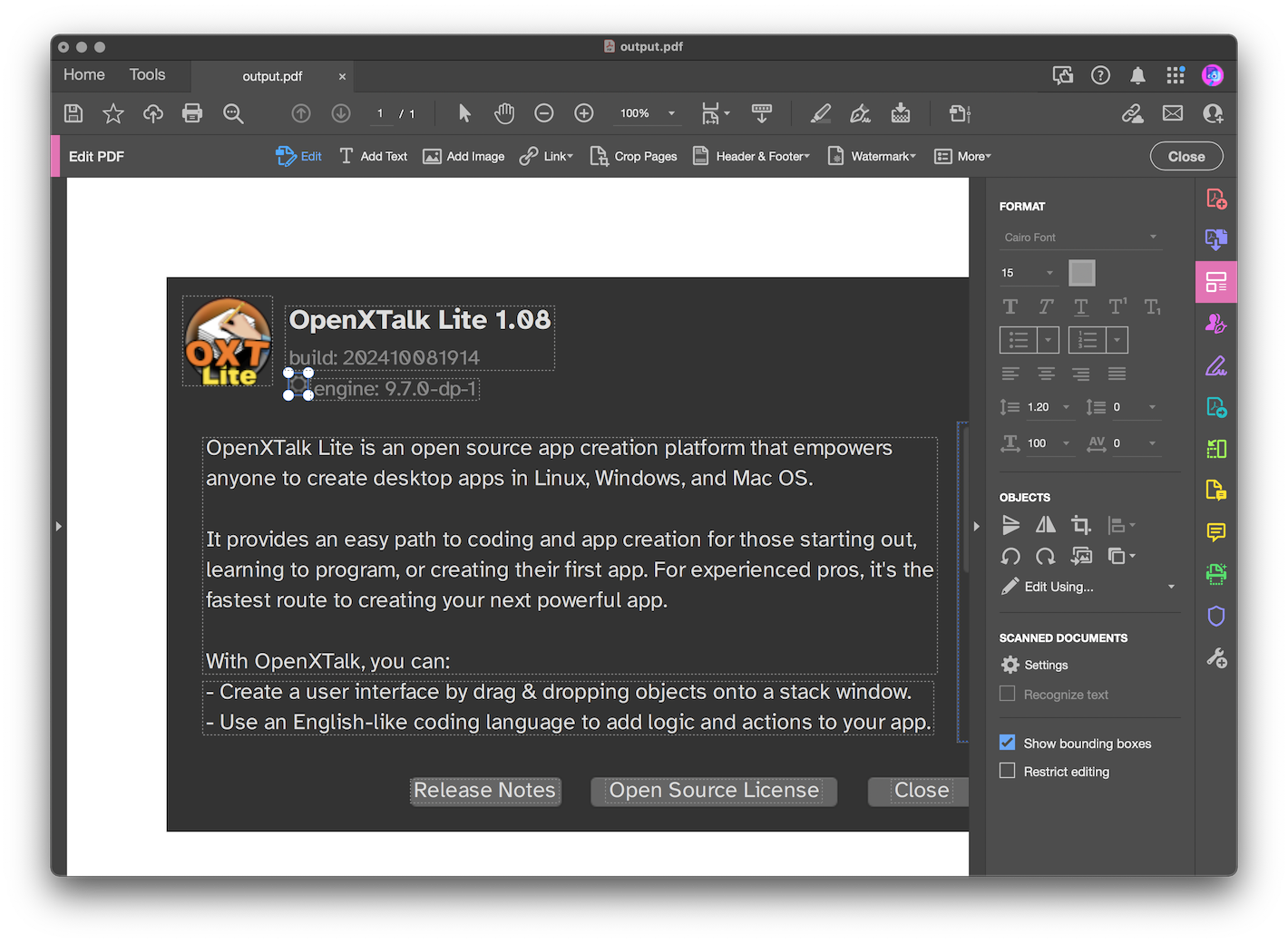
Task: Toggle italic text style
Action: 1046,306
